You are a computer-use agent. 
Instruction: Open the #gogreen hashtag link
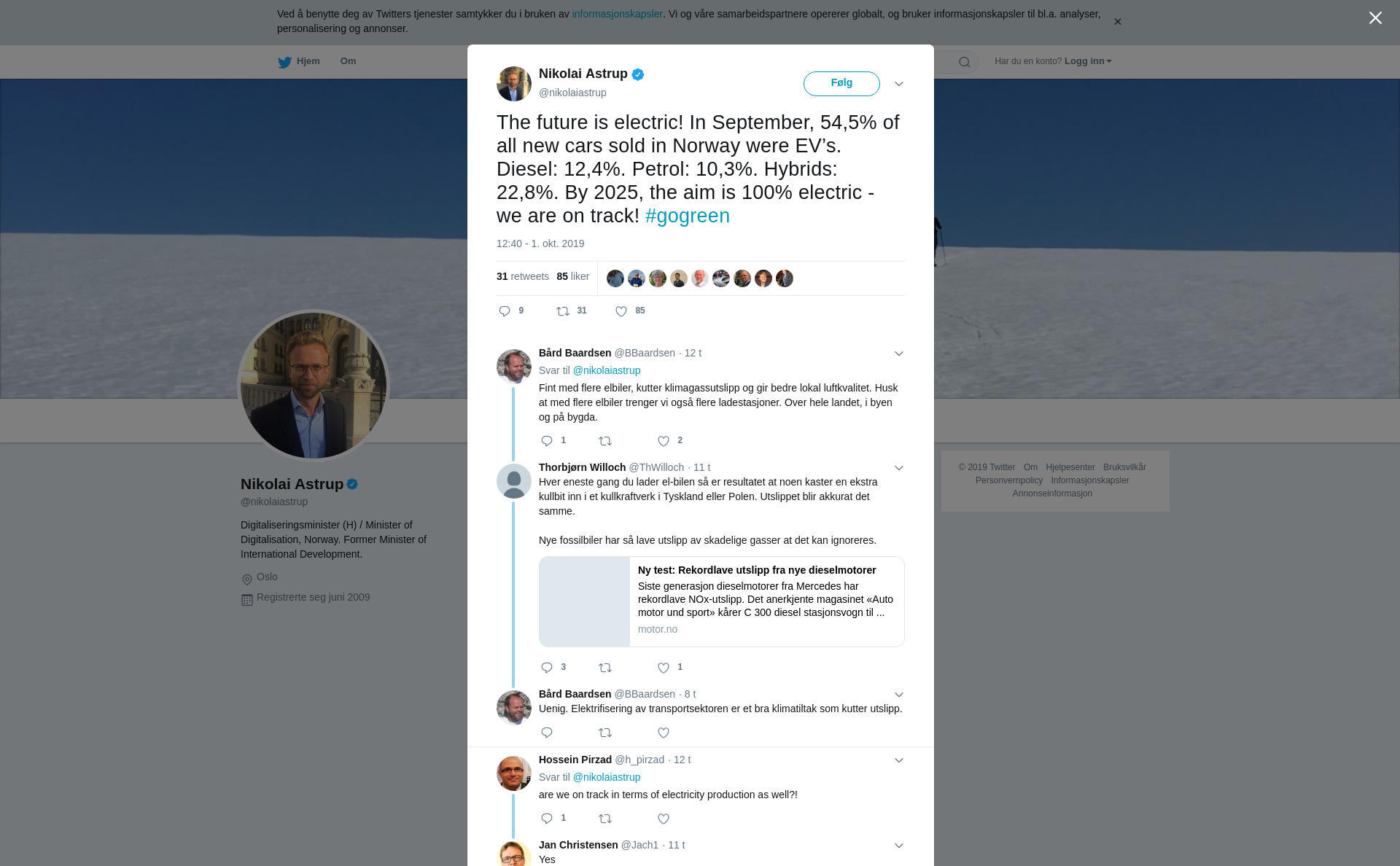pos(688,216)
